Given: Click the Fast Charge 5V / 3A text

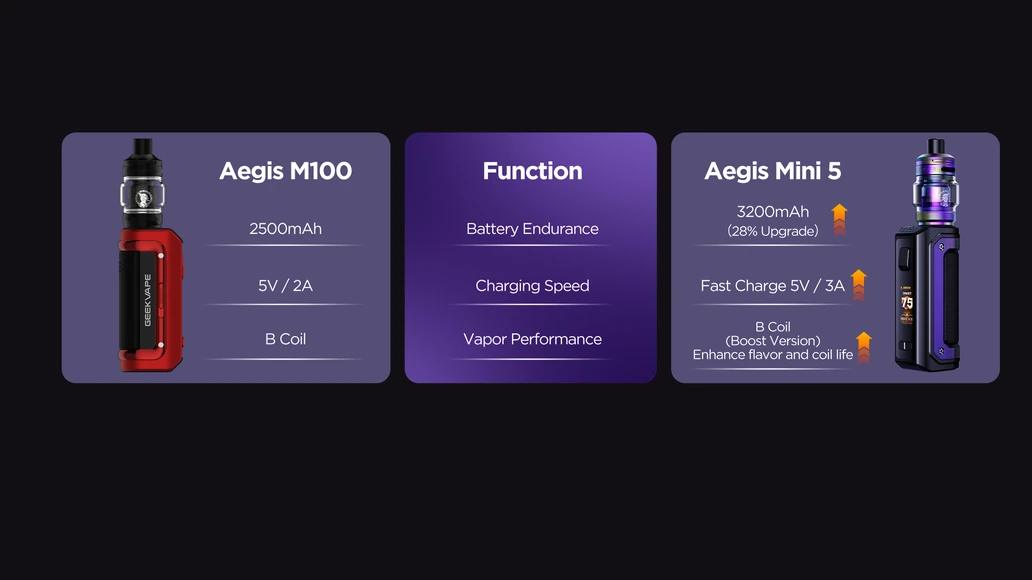Looking at the screenshot, I should pos(773,286).
